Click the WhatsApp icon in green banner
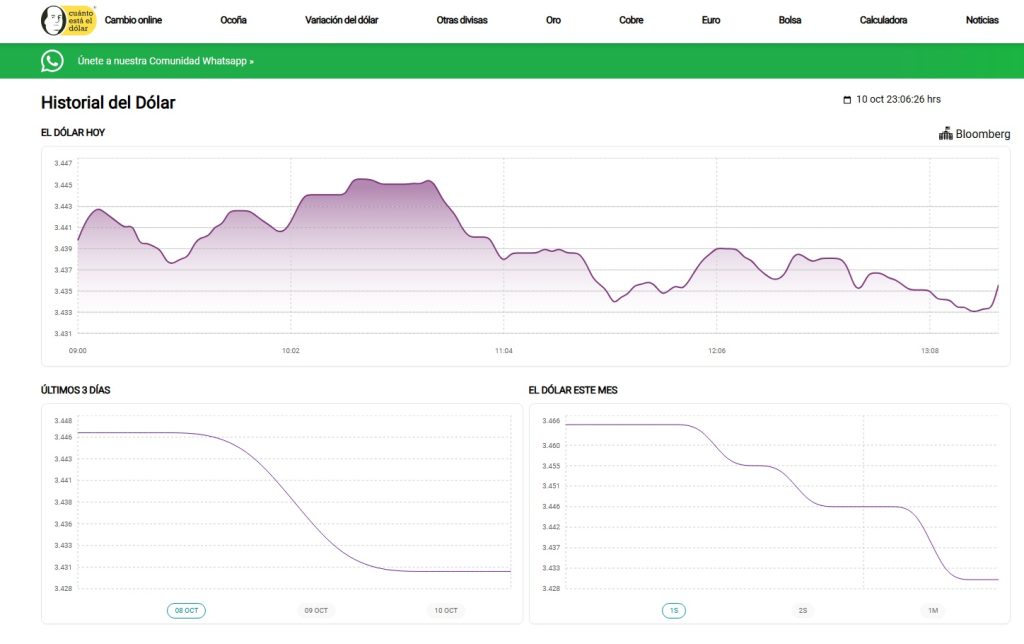The width and height of the screenshot is (1024, 644). pos(52,61)
